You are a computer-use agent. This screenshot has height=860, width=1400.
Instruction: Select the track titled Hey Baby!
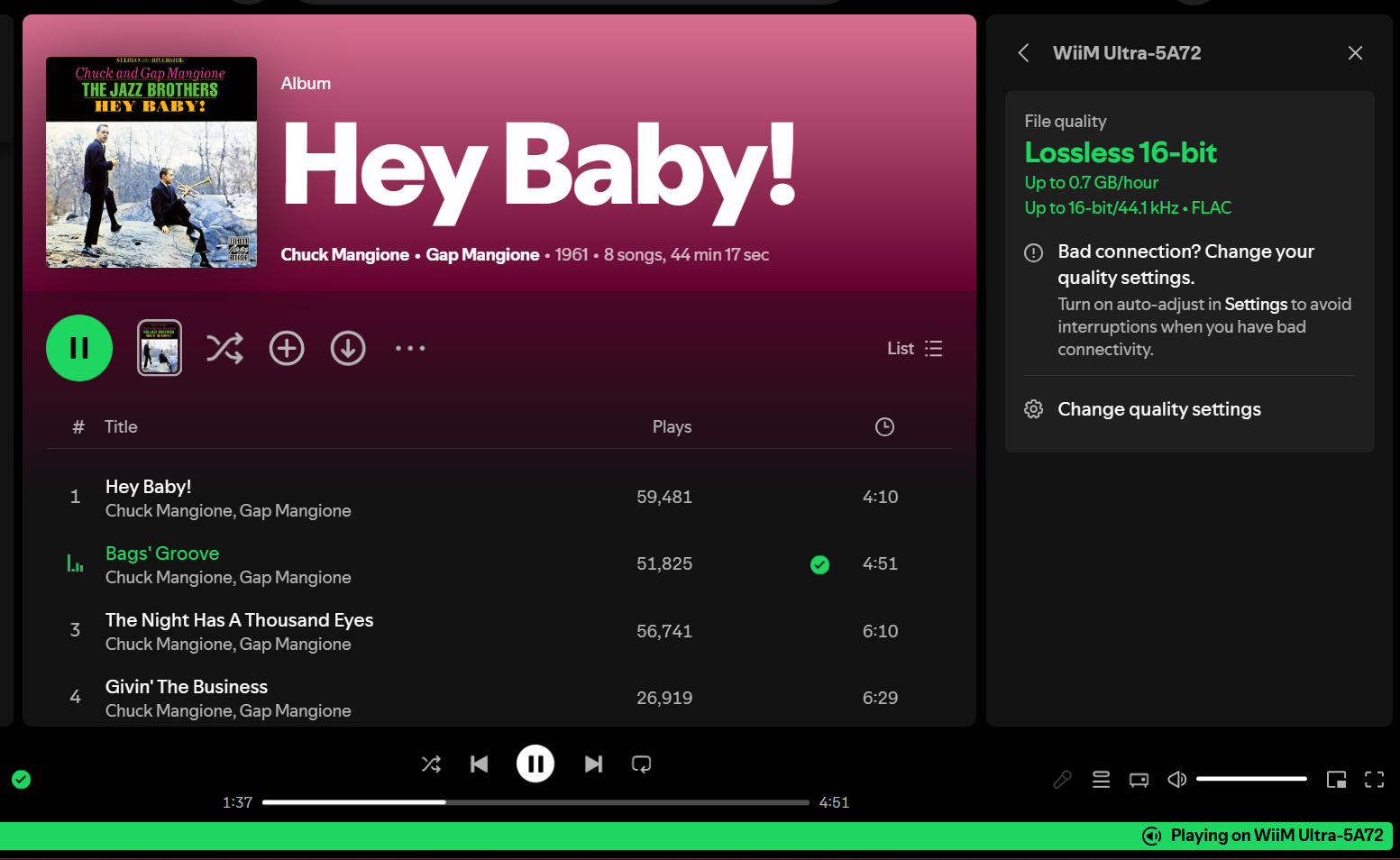[149, 487]
